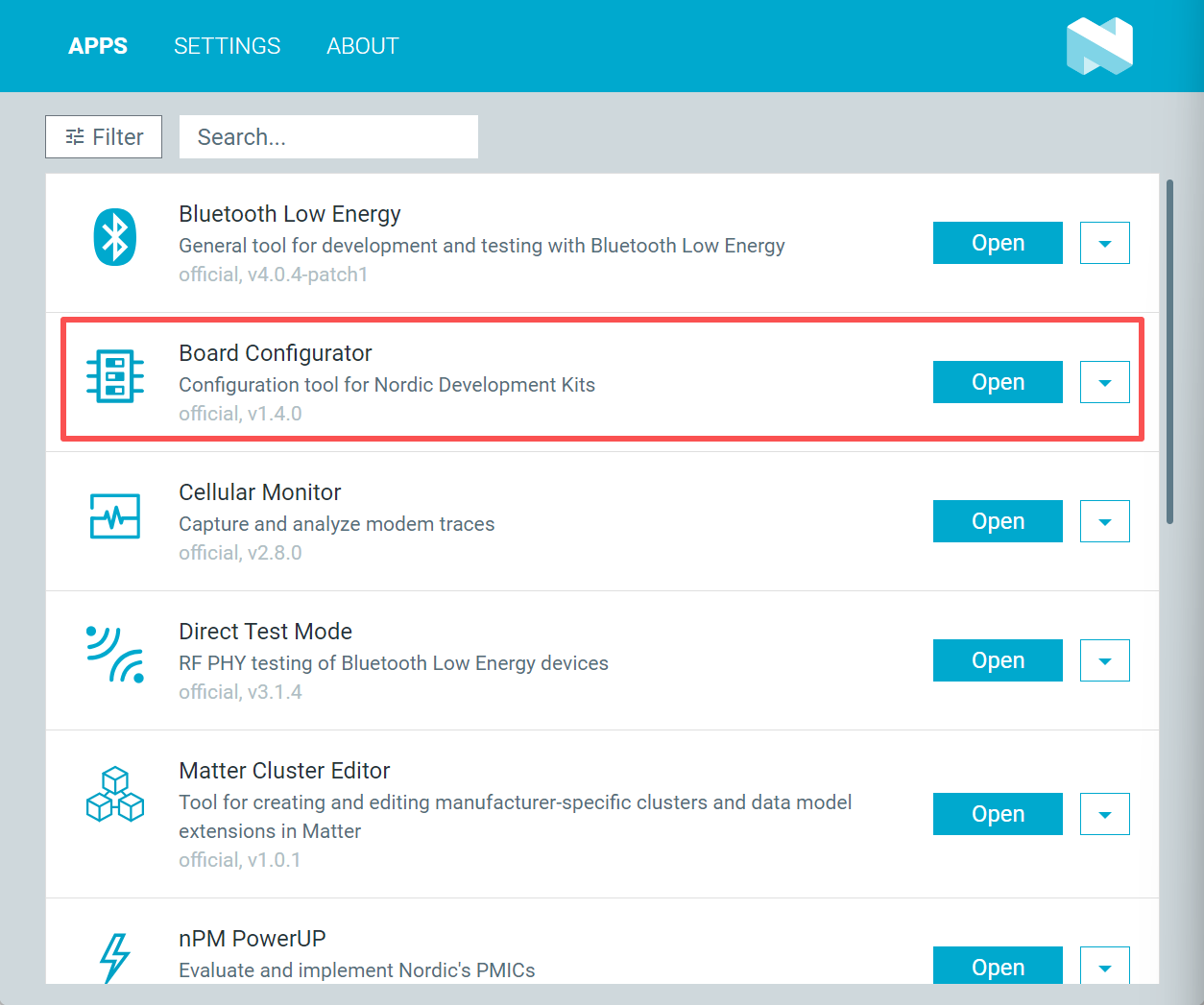Expand Bluetooth Low Energy dropdown arrow
The height and width of the screenshot is (1005, 1204).
(x=1105, y=243)
